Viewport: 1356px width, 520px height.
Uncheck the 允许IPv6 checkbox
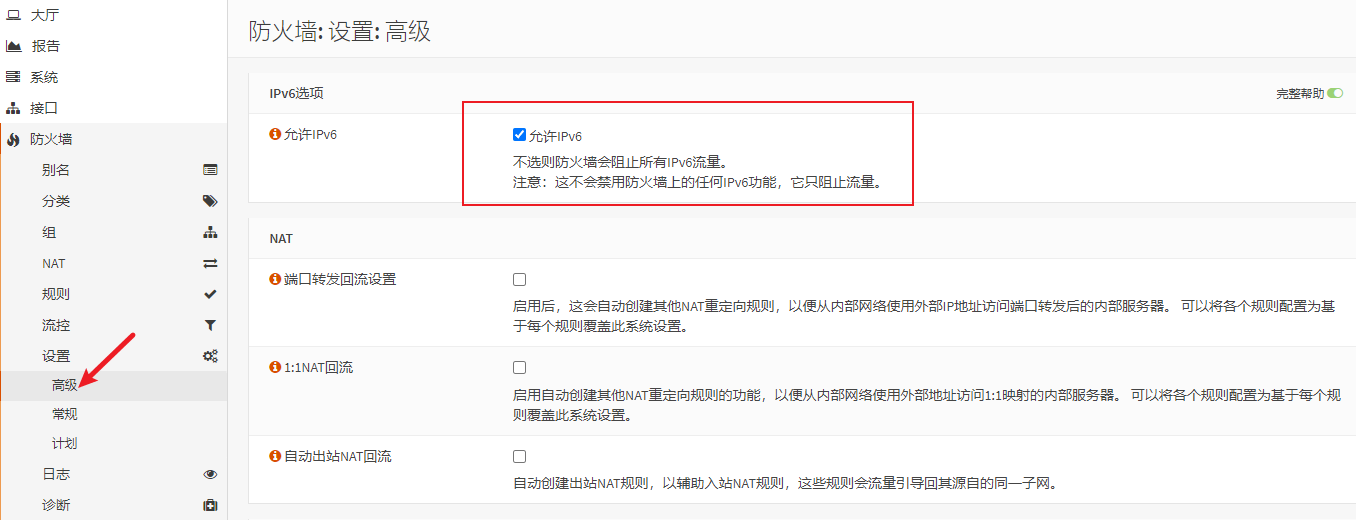[519, 135]
